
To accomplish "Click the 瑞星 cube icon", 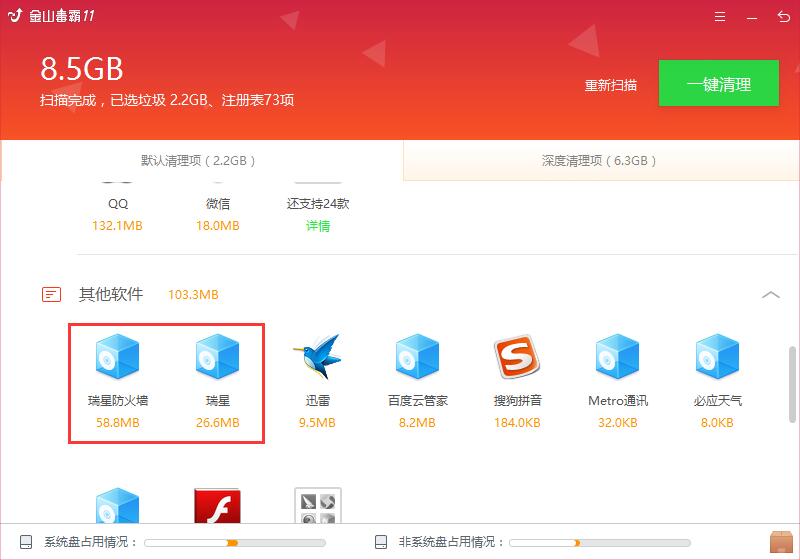I will click(217, 356).
